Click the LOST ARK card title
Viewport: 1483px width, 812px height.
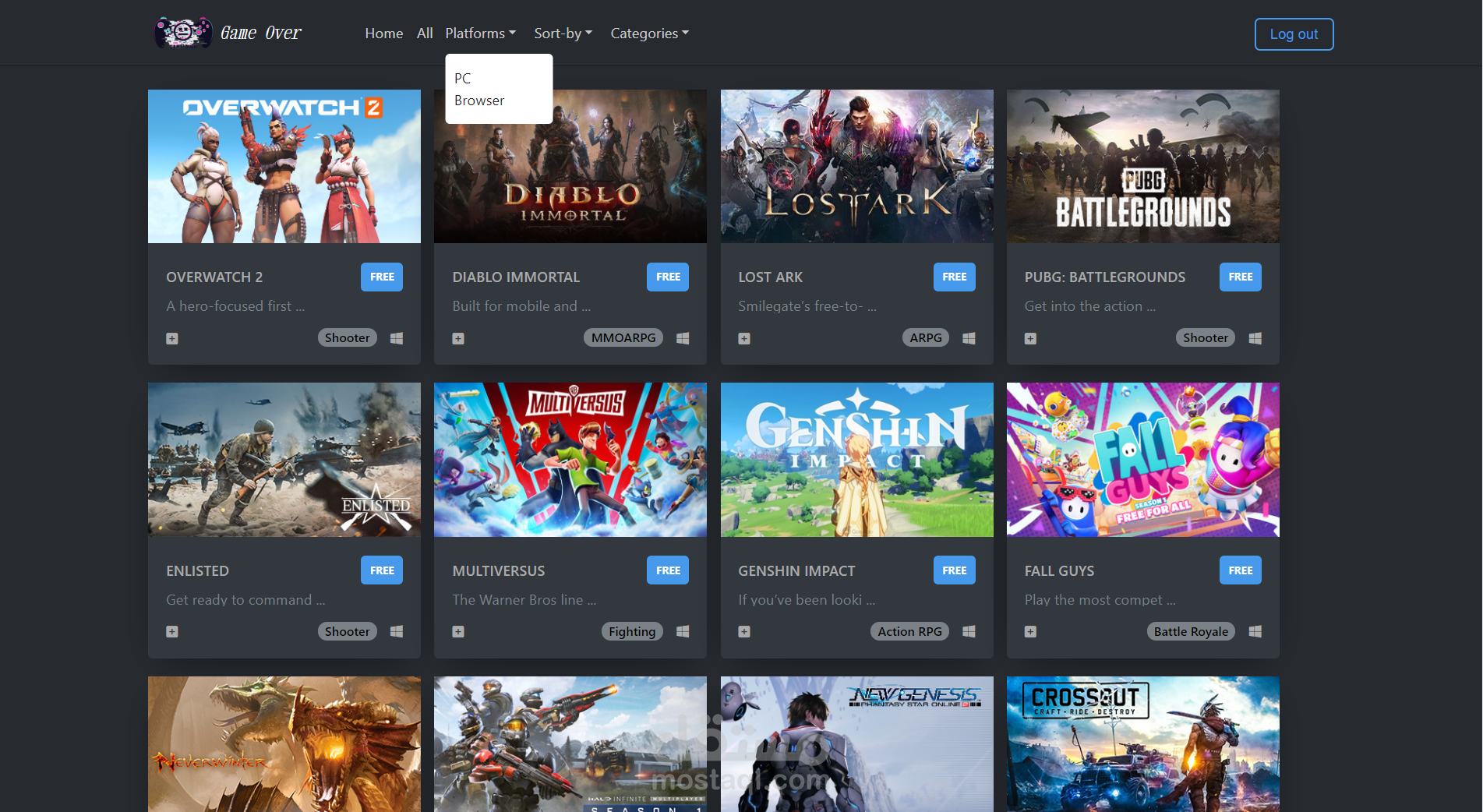click(x=770, y=277)
